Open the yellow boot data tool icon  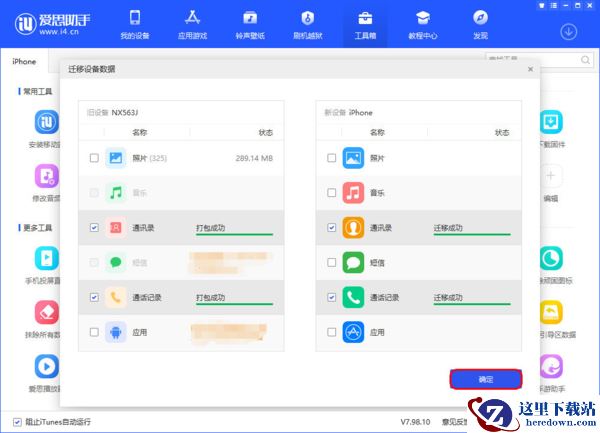coord(551,313)
